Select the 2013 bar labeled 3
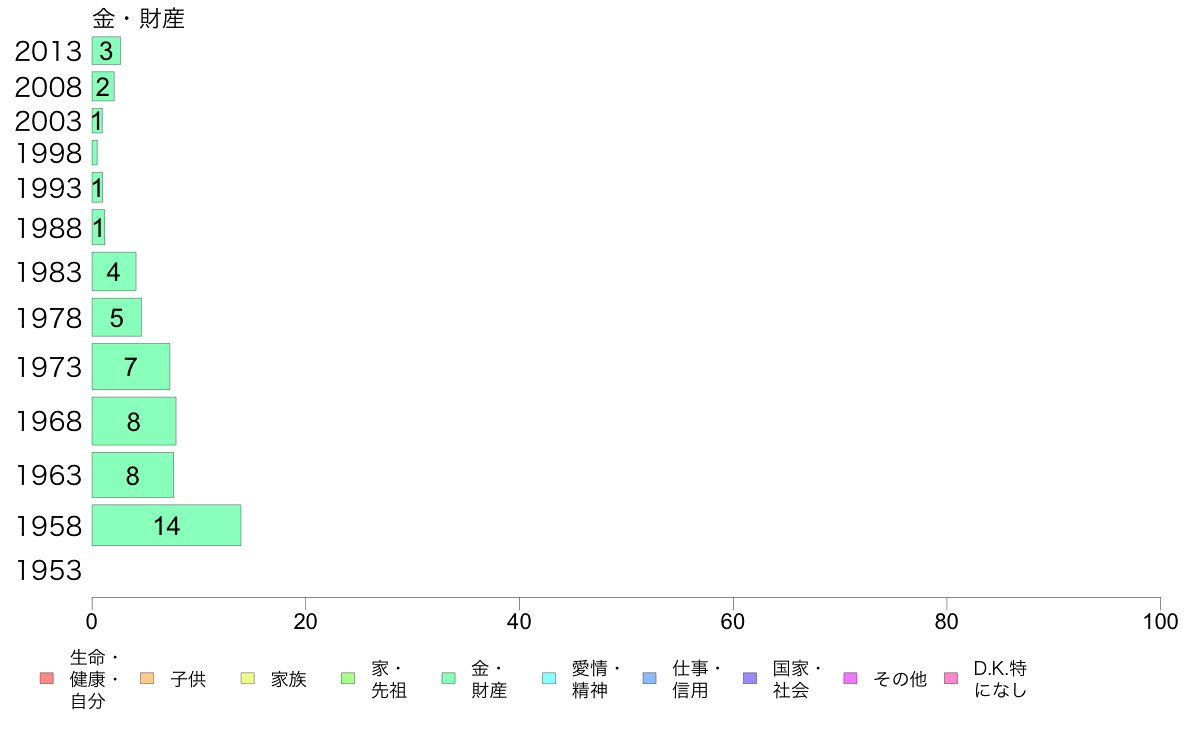1188x736 pixels. pos(107,51)
